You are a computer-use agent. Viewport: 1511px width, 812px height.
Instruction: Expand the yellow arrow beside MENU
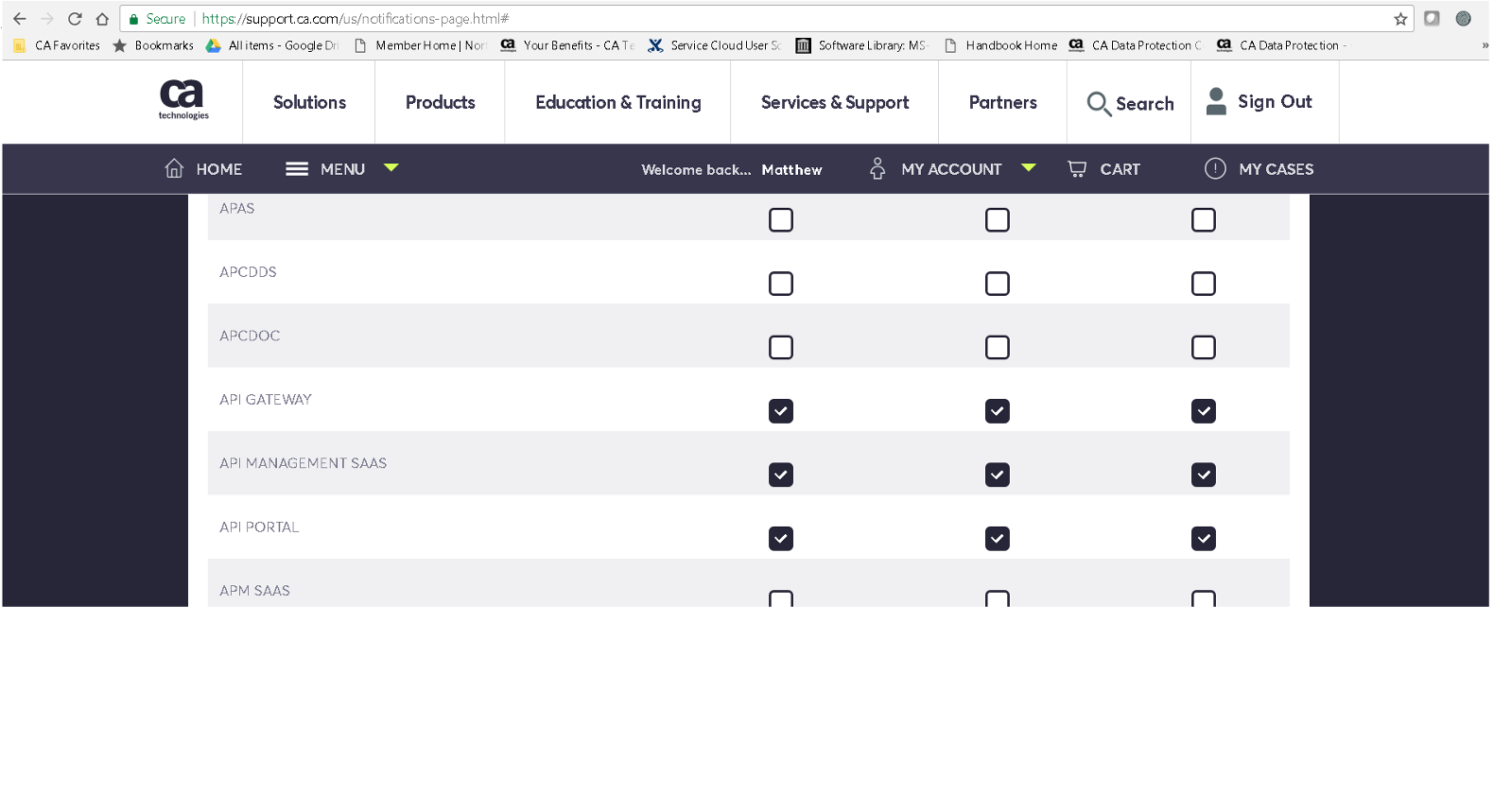[x=391, y=167]
